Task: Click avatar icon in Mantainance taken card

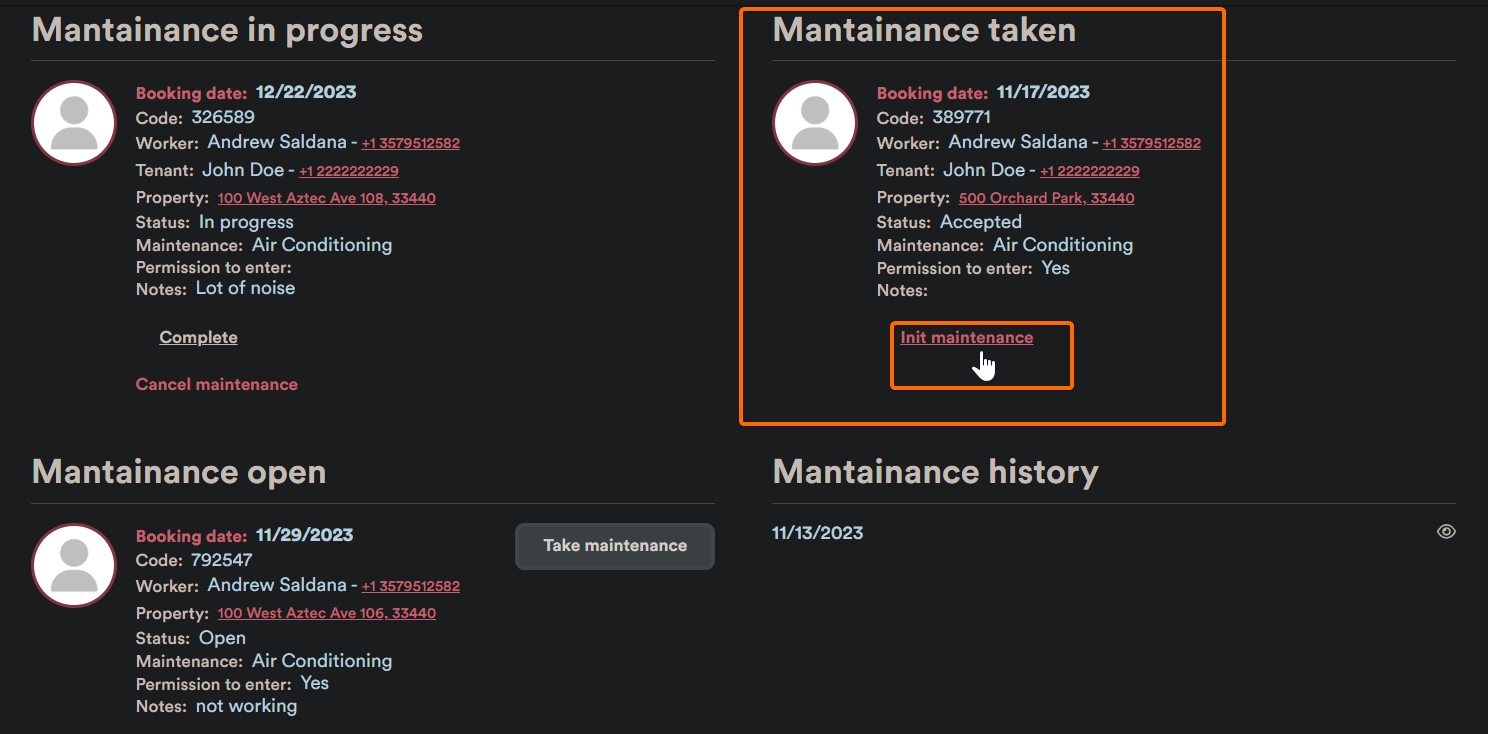Action: [x=815, y=123]
